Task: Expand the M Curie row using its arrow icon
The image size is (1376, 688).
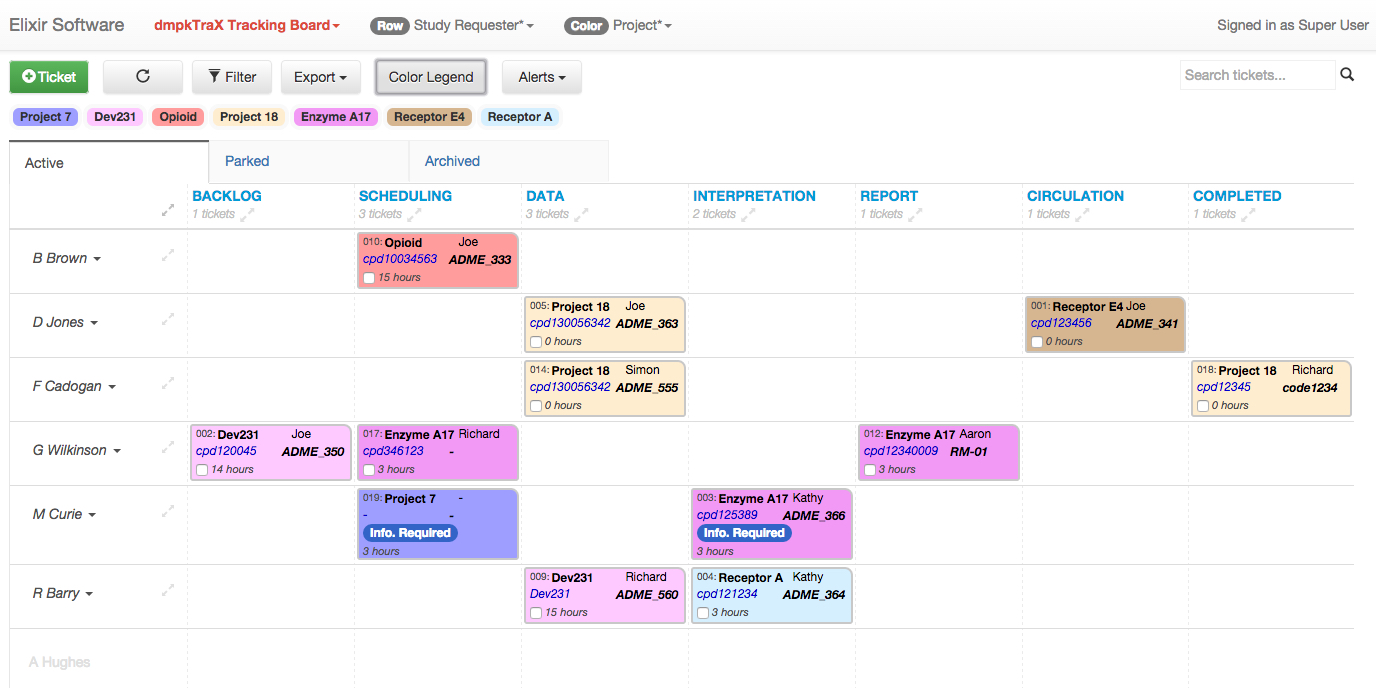Action: pyautogui.click(x=168, y=512)
